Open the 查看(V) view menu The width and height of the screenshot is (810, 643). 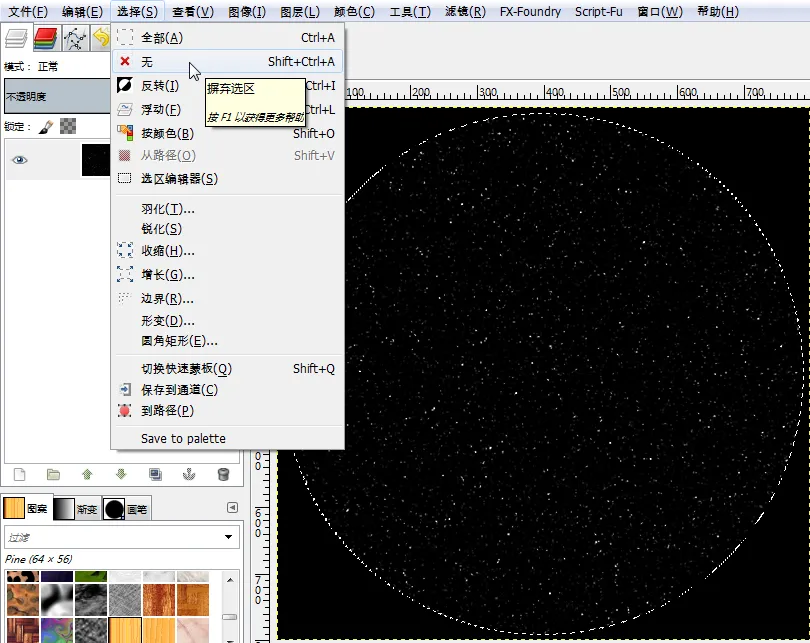pyautogui.click(x=193, y=11)
